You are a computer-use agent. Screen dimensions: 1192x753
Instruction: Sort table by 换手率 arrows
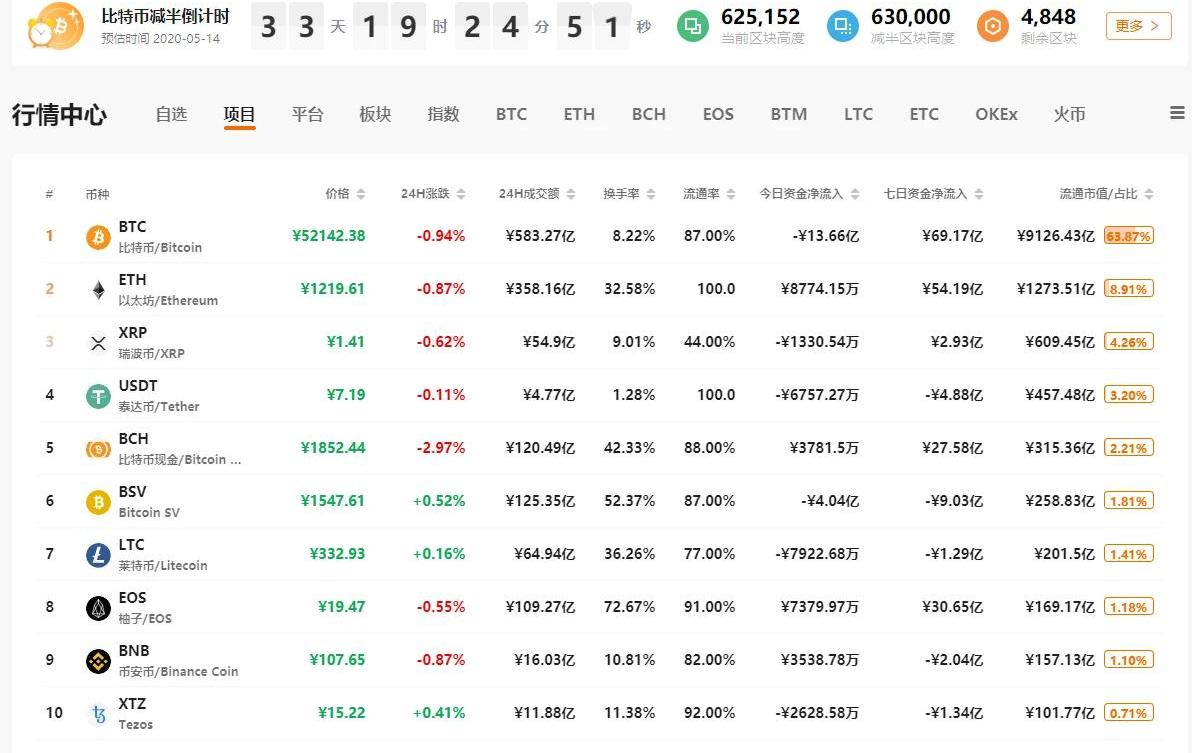[x=651, y=195]
